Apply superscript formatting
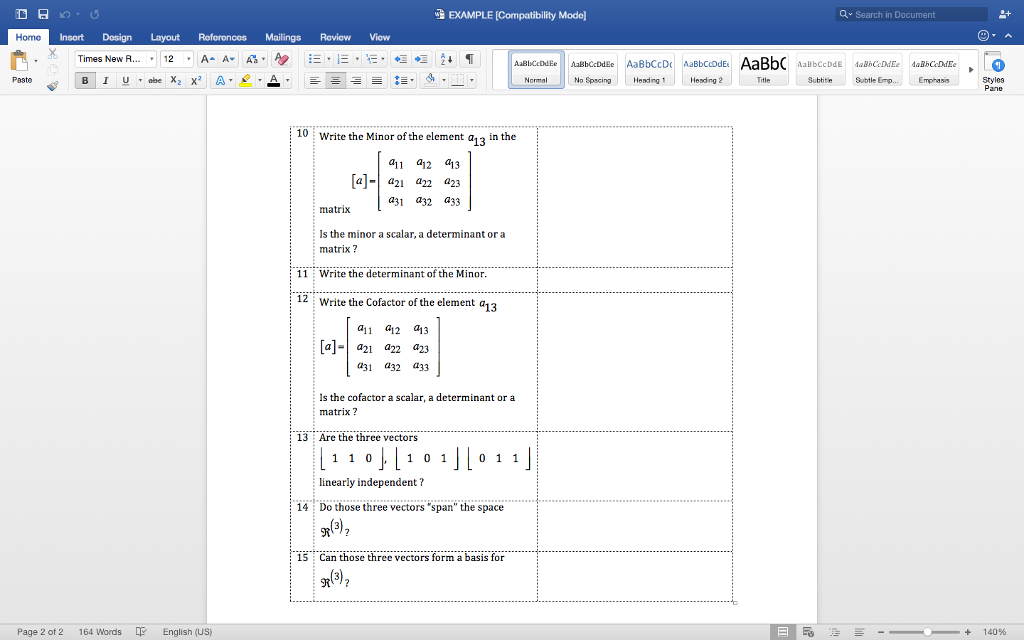Screen dimensions: 1024x640 click(x=196, y=80)
